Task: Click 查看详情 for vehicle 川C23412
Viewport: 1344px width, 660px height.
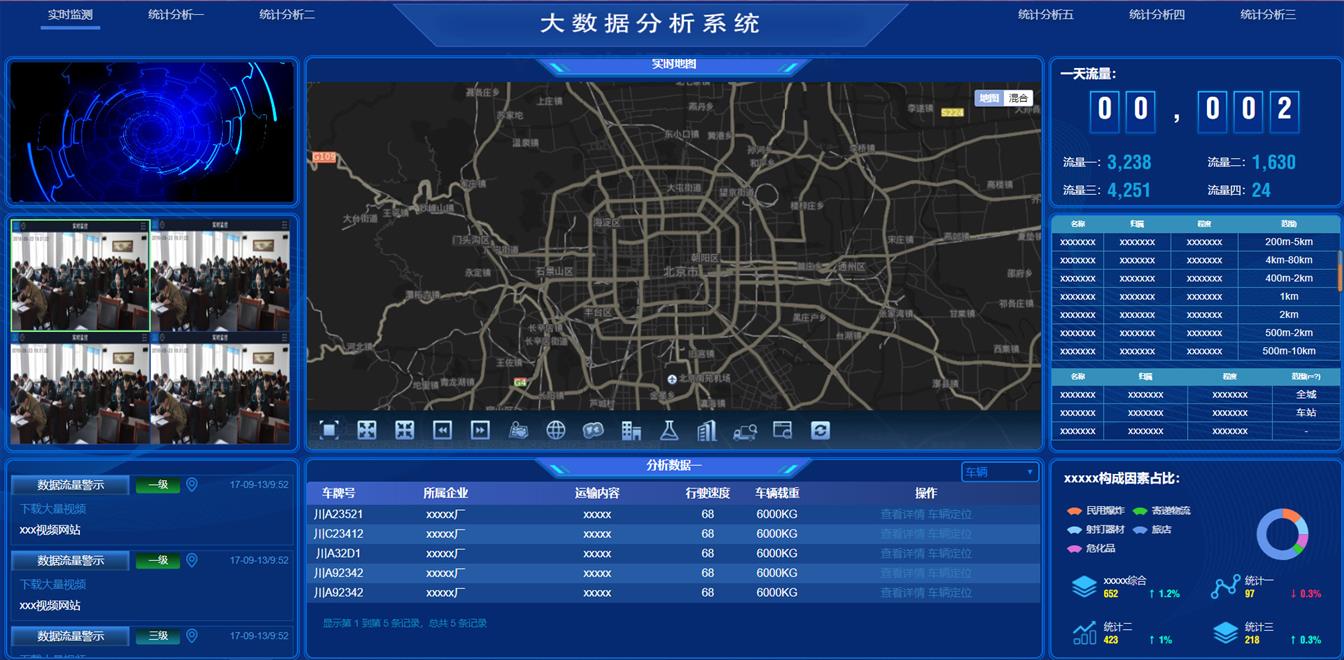Action: [x=902, y=534]
